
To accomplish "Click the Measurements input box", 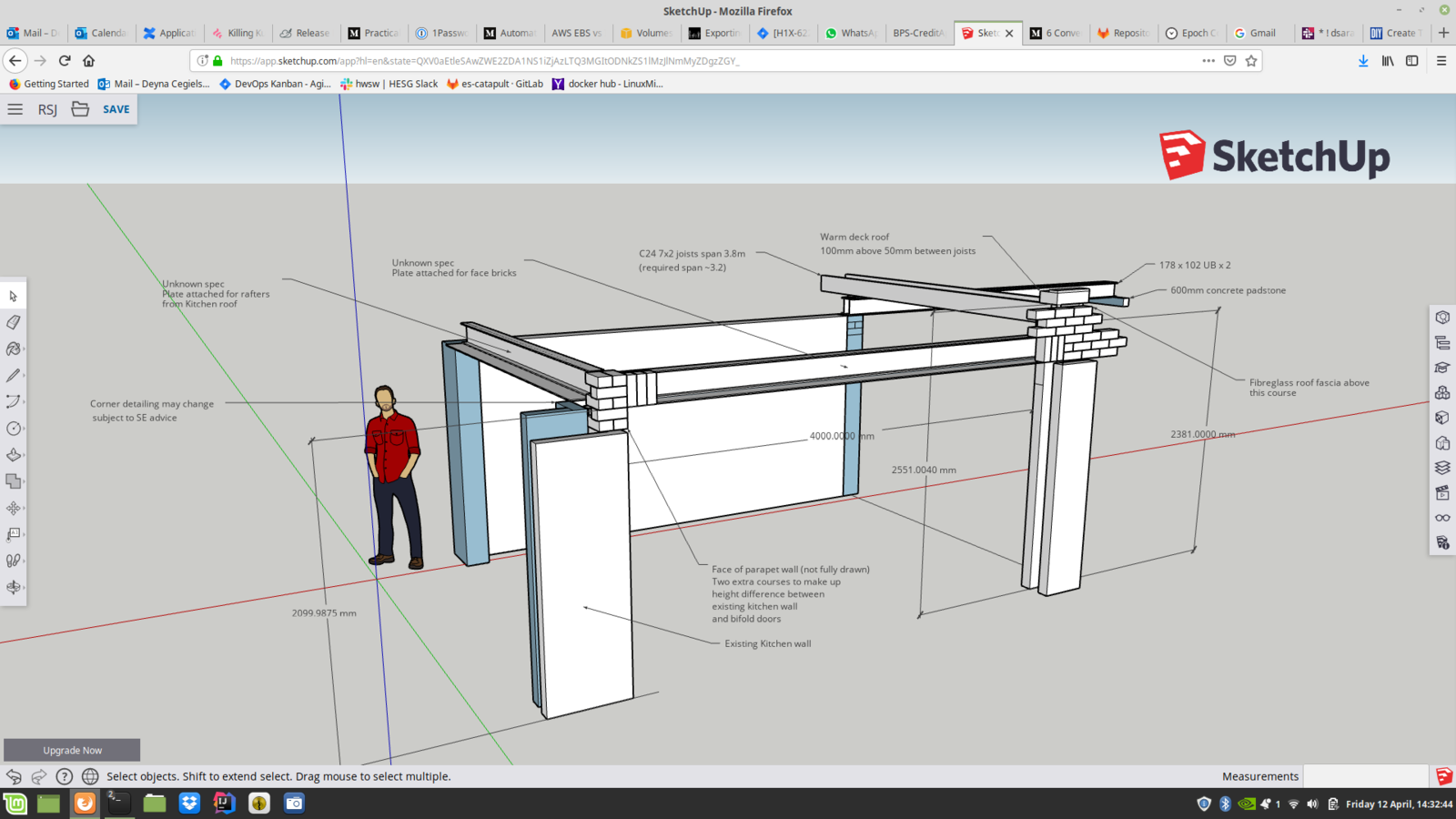I will coord(1365,776).
